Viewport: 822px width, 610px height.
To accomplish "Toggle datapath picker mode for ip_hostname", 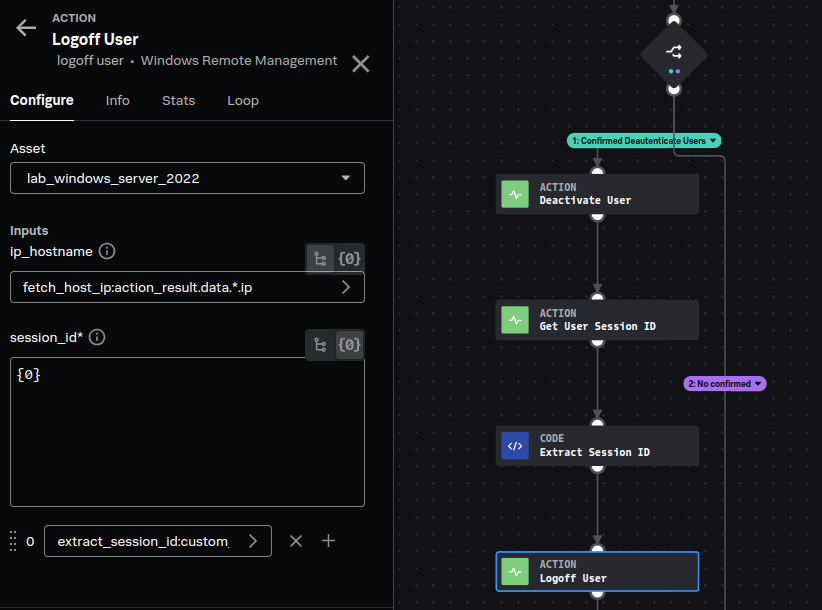I will (320, 258).
